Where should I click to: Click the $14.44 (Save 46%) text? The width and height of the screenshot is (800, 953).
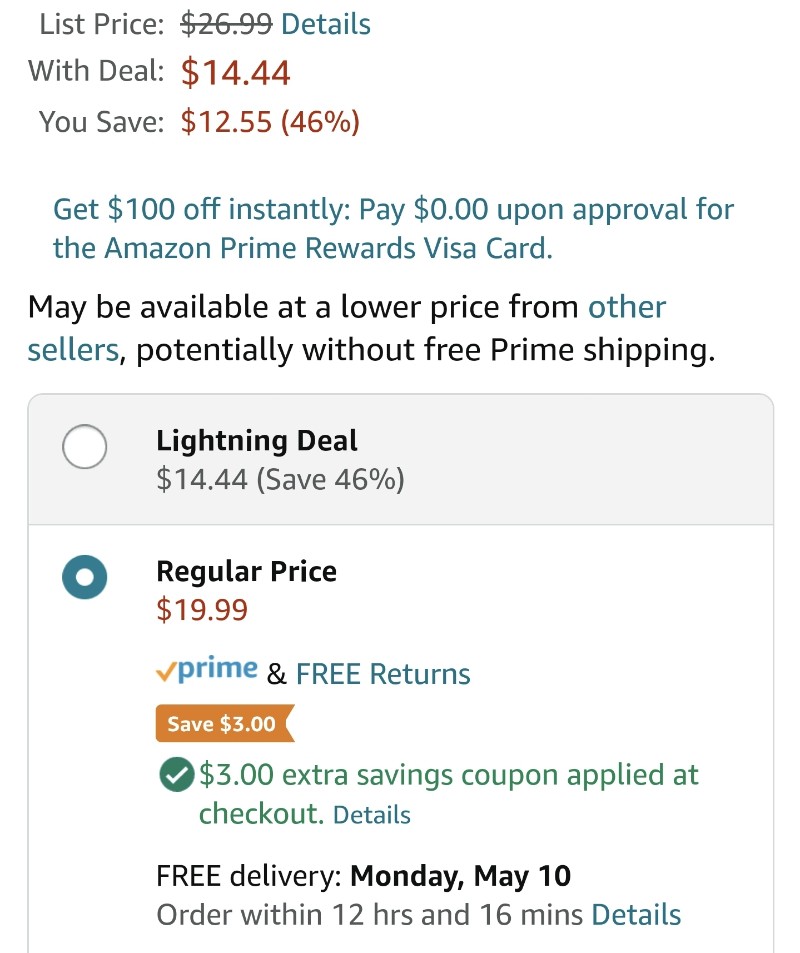[x=280, y=480]
